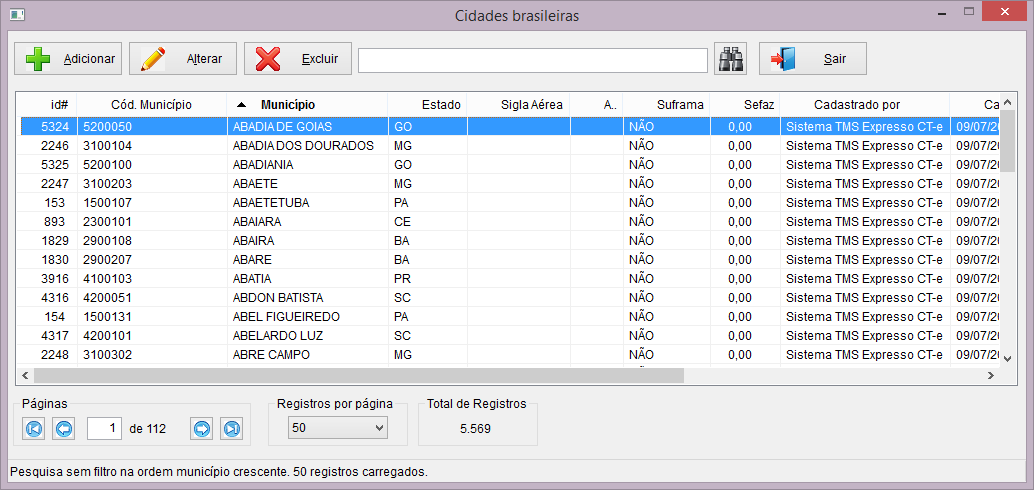The width and height of the screenshot is (1034, 490).
Task: Sort by Sefaz column header
Action: (x=745, y=104)
